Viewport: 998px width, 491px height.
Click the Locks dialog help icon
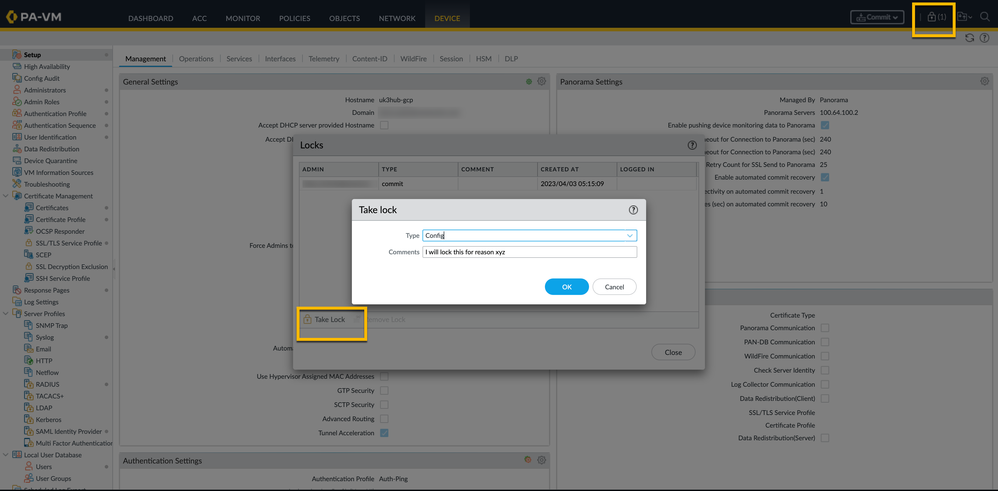click(x=692, y=145)
